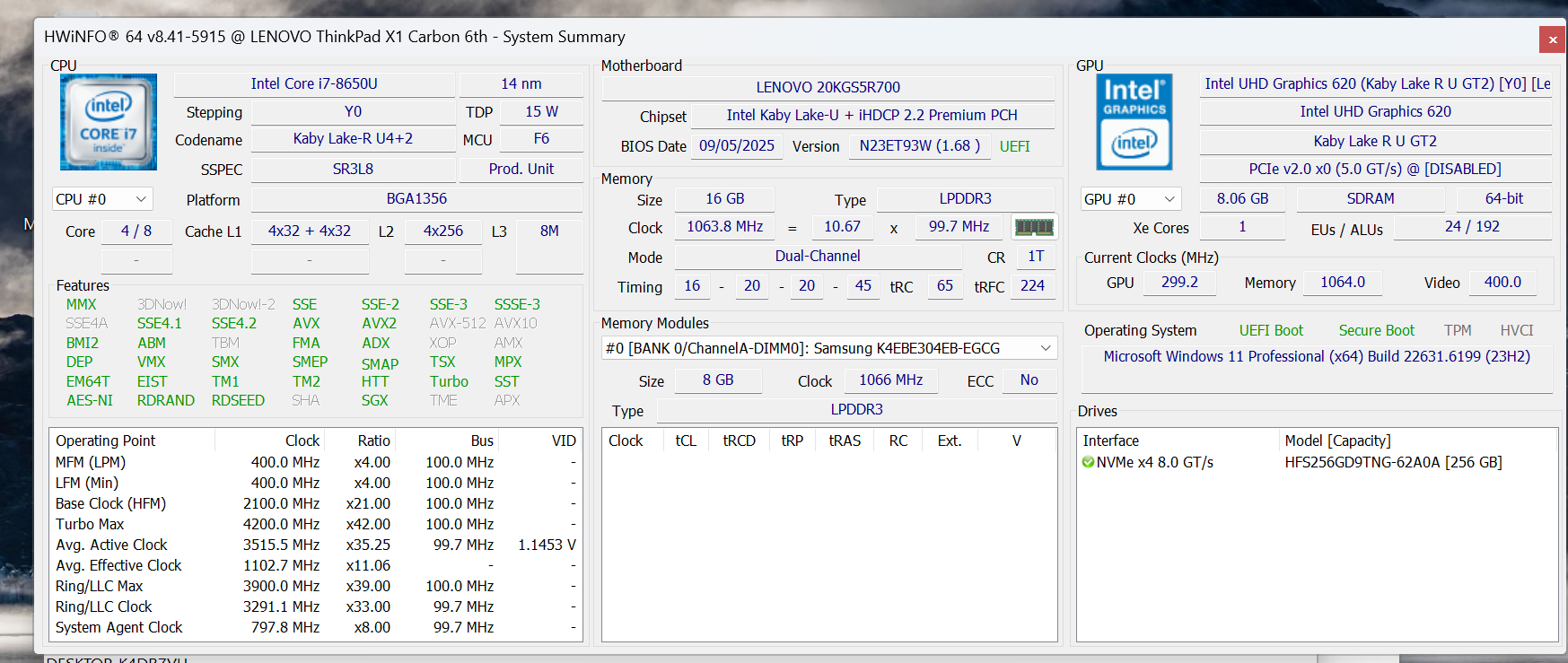Screen dimensions: 1568x663
Task: Click the PCIe v2.0 DISABLED field
Action: click(1376, 170)
